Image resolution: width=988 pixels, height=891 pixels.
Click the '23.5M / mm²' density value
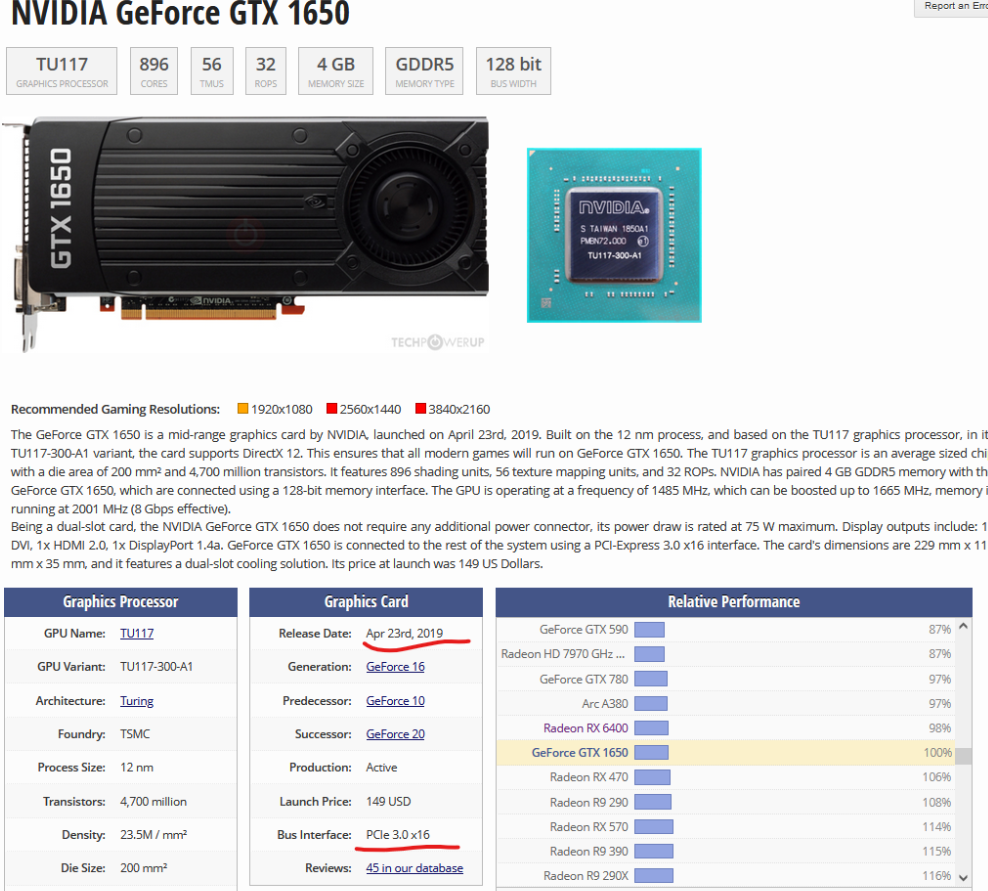coord(153,834)
